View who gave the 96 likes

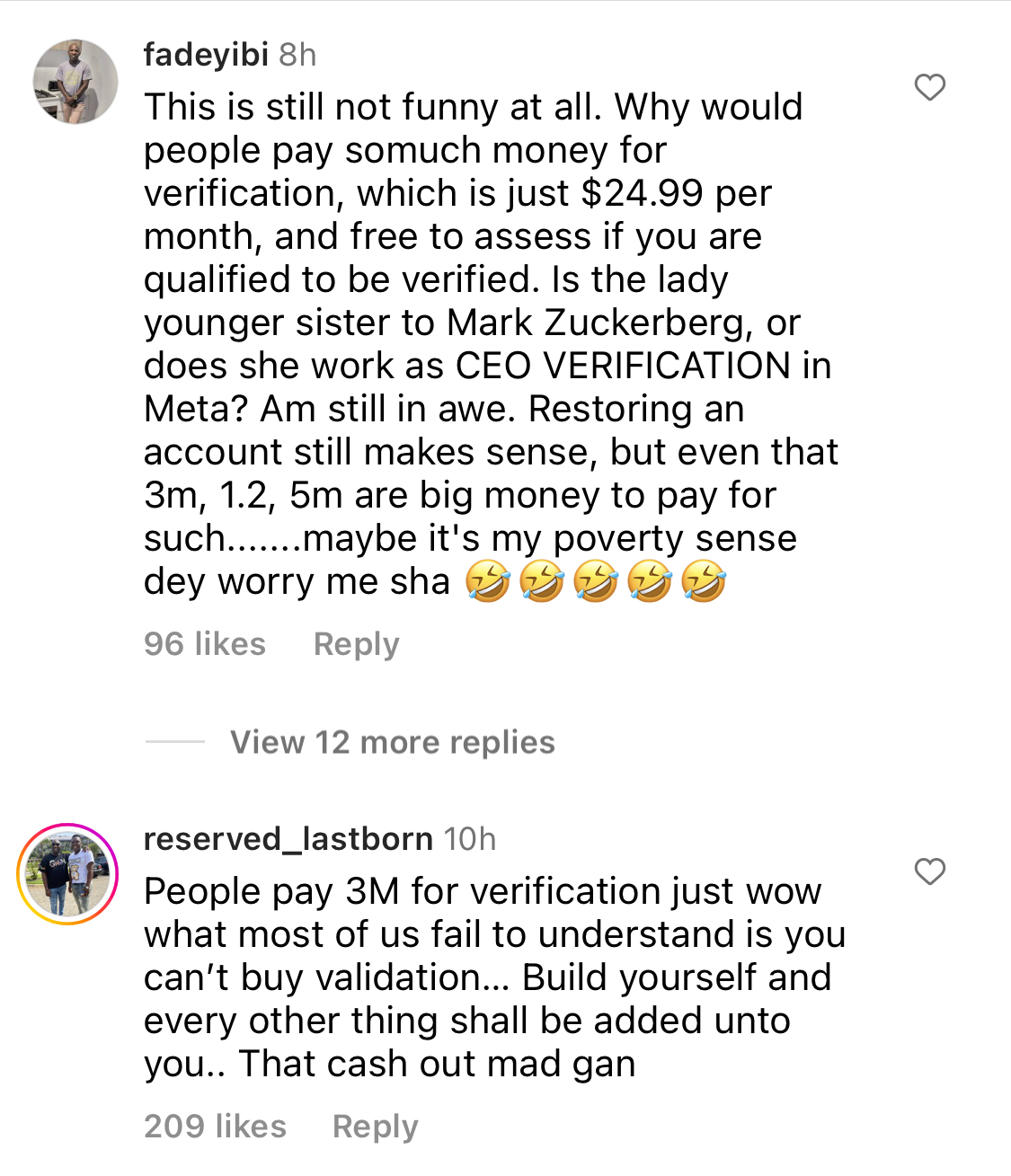point(205,644)
